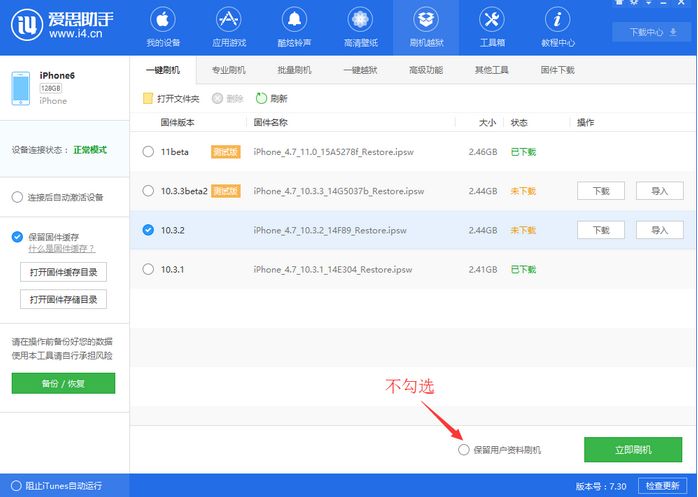This screenshot has width=698, height=497.
Task: Open the 高清壁纸 wallpaper section
Action: 360,27
